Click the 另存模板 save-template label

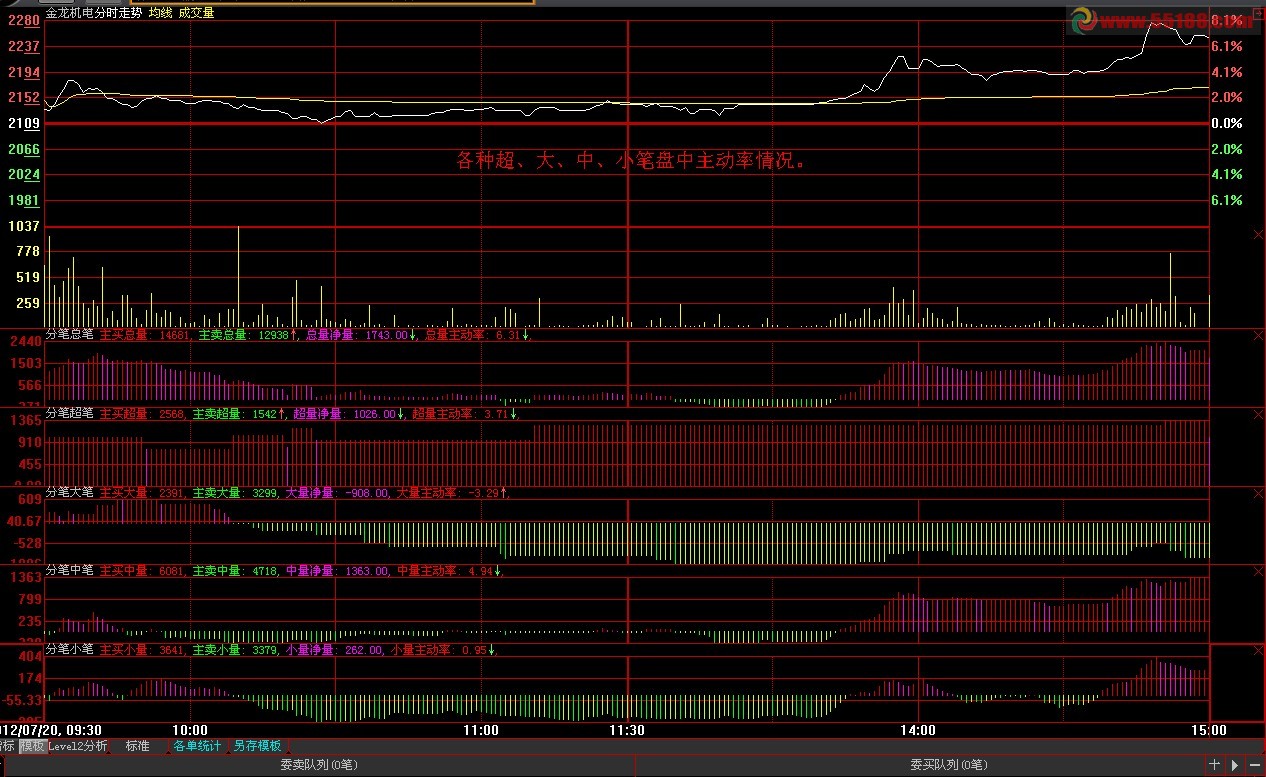[x=259, y=746]
